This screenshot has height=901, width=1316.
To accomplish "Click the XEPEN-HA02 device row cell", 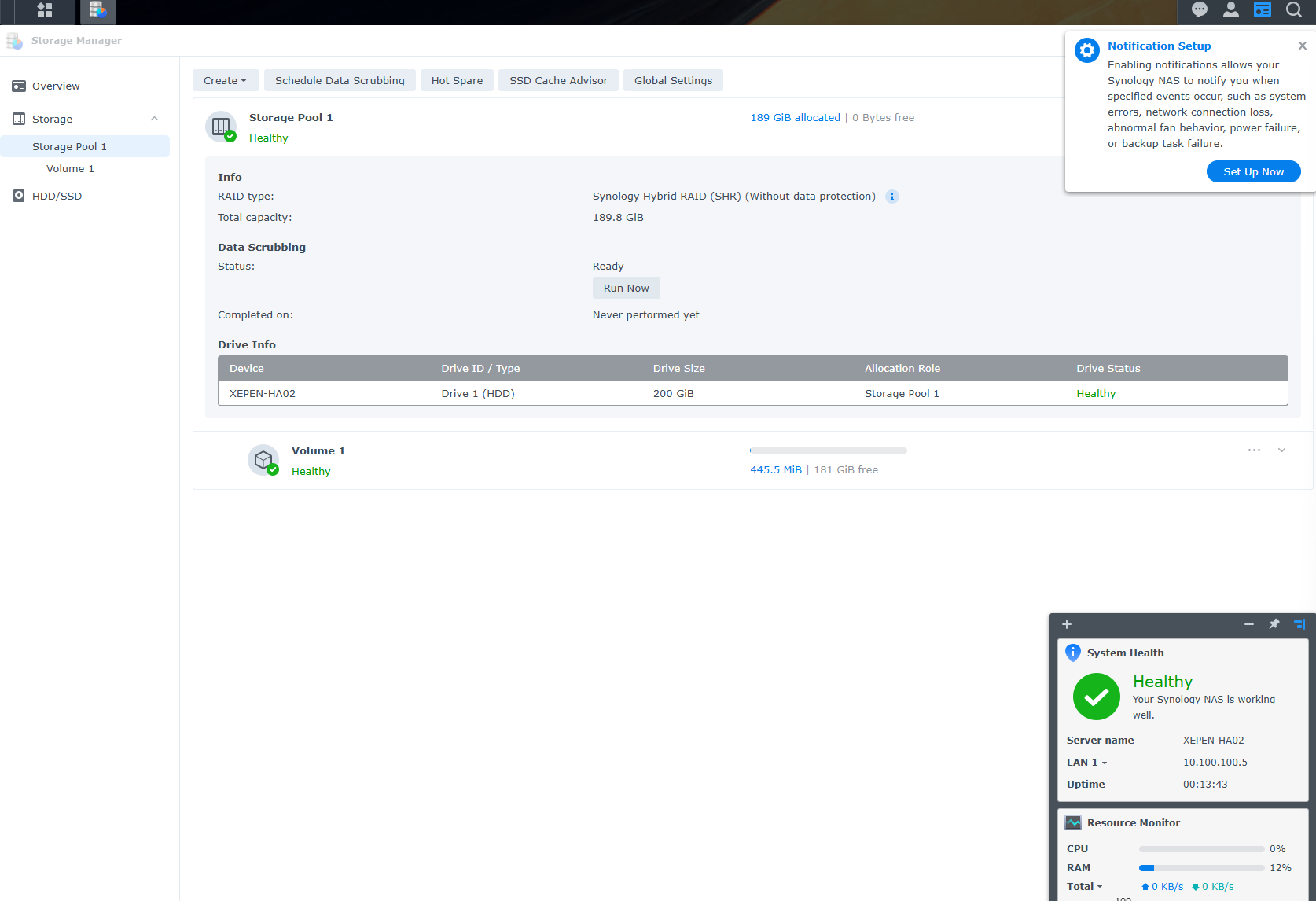I will coord(263,394).
